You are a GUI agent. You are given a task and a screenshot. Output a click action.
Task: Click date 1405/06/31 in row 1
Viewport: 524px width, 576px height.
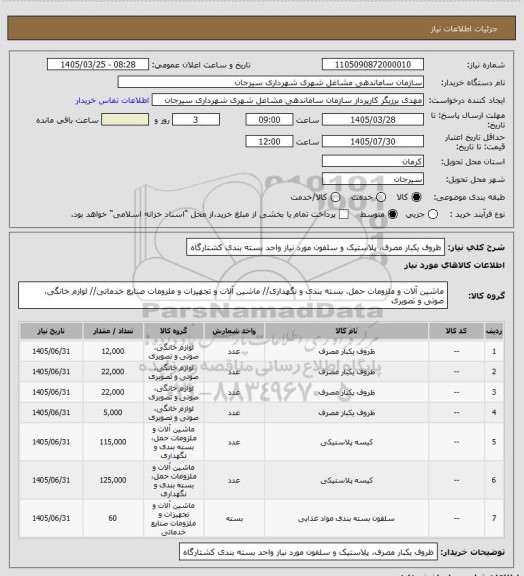tap(51, 352)
